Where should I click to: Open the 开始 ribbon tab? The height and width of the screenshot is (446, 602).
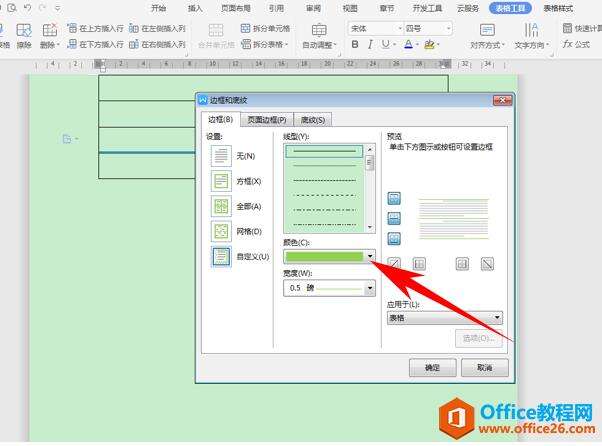(x=158, y=8)
